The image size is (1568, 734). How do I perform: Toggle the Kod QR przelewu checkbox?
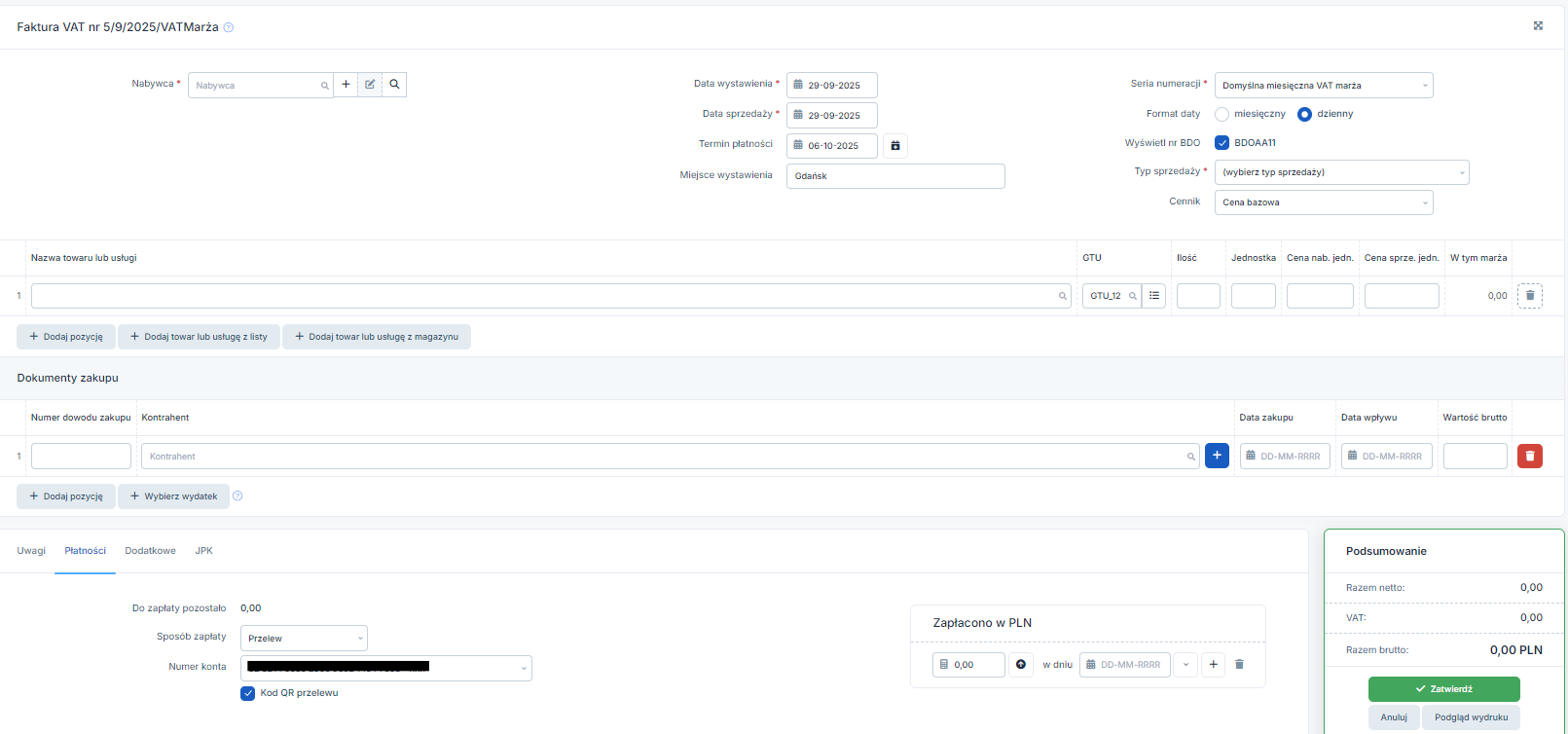point(247,693)
